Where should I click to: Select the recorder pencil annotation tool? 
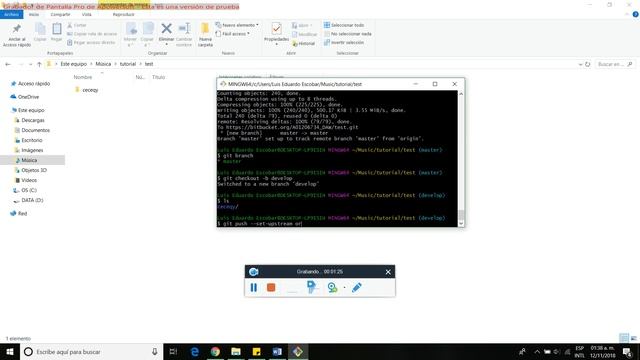(x=357, y=287)
